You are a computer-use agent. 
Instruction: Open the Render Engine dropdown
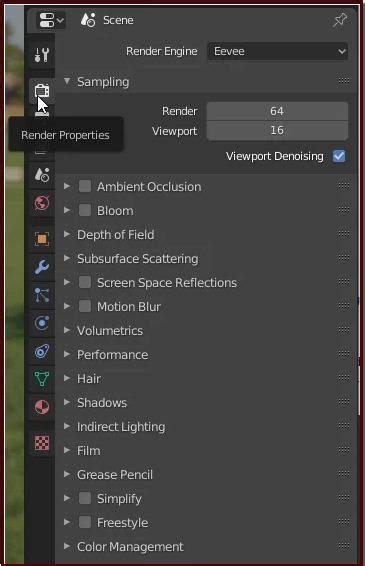(x=277, y=51)
